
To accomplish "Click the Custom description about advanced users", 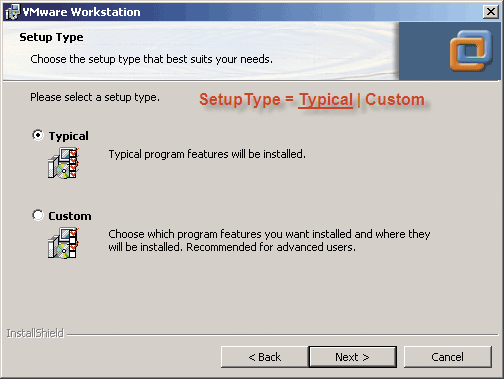I will pos(269,240).
